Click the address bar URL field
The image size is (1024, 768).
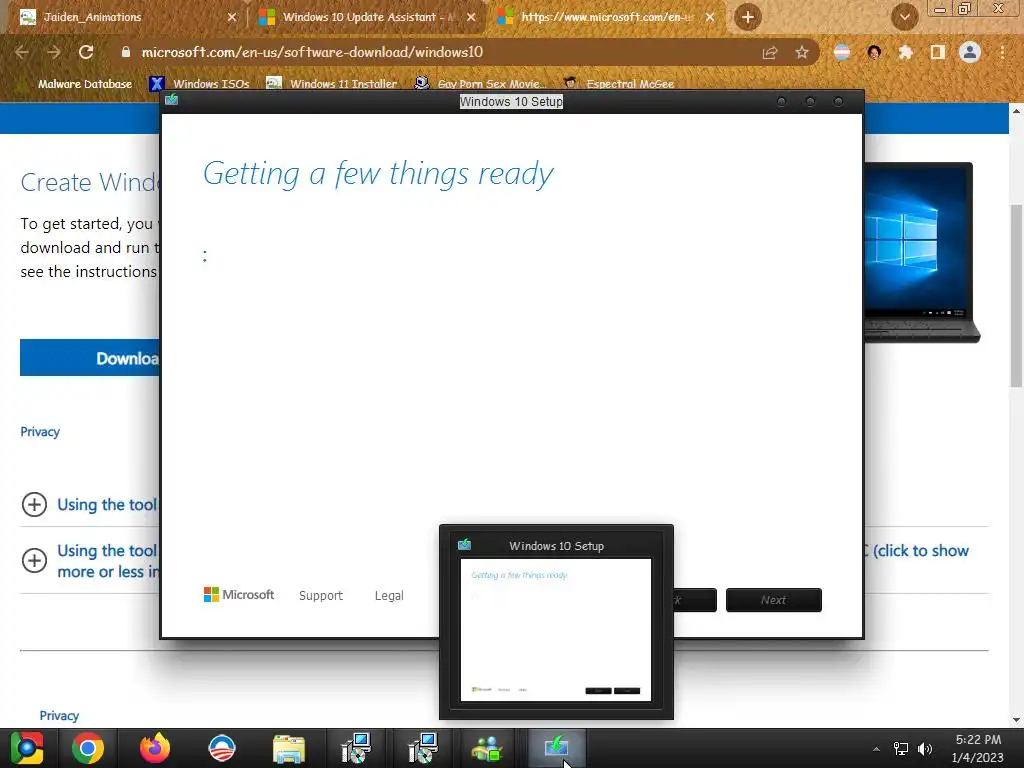pos(444,52)
